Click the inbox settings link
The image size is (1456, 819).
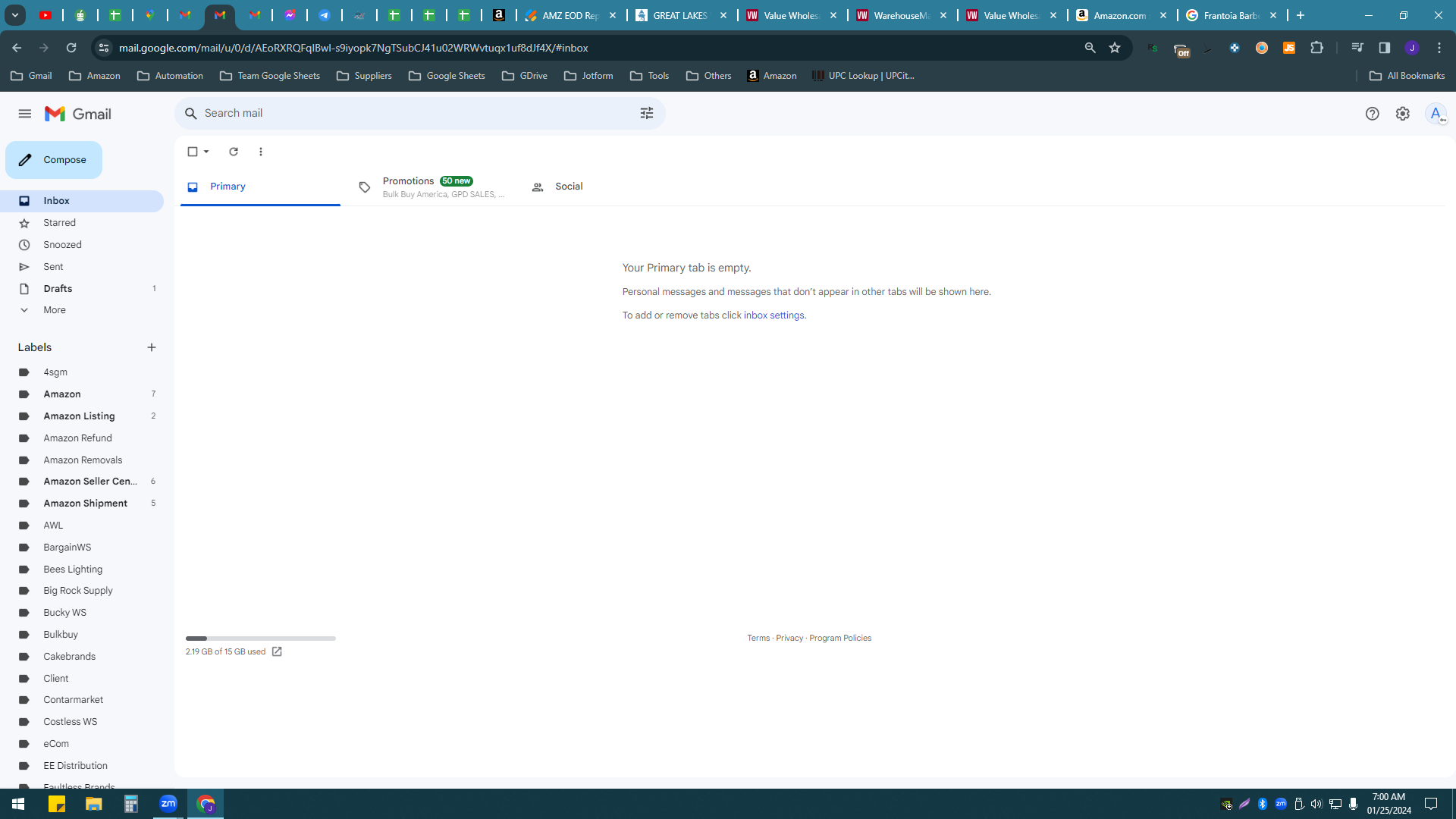773,315
